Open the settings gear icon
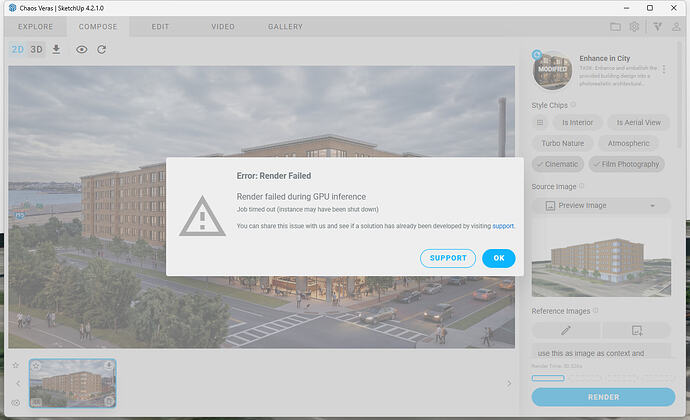 pyautogui.click(x=634, y=27)
